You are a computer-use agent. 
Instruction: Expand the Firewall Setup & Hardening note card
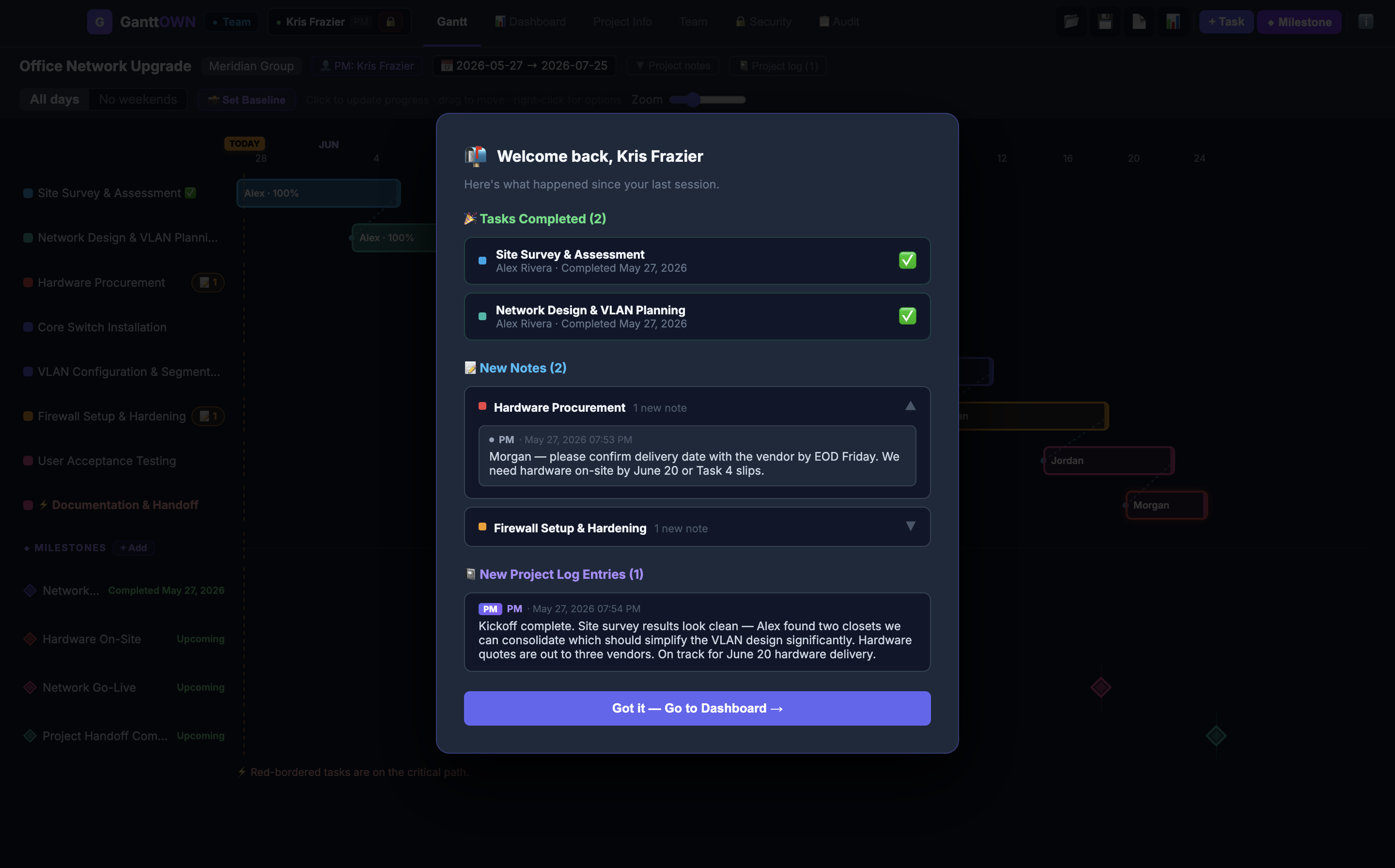tap(911, 527)
